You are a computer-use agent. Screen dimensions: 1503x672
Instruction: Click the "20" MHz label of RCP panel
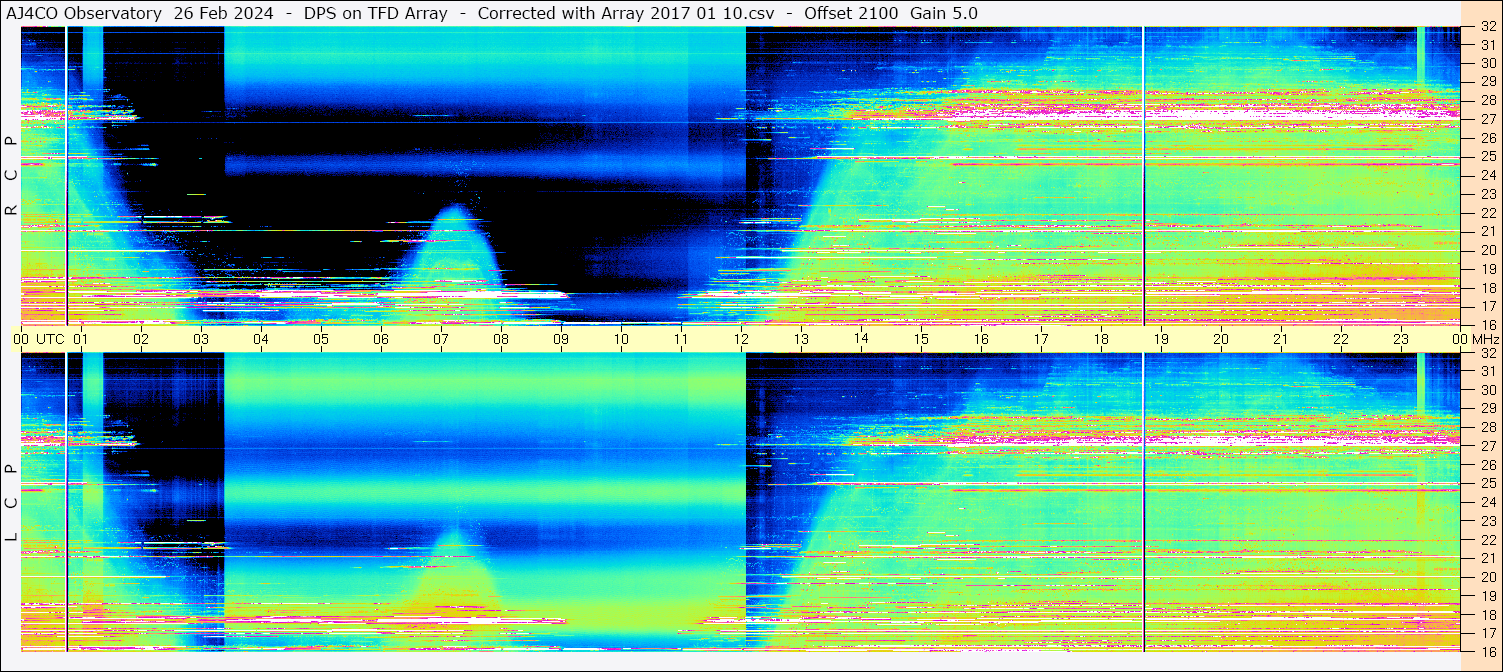coord(1487,250)
